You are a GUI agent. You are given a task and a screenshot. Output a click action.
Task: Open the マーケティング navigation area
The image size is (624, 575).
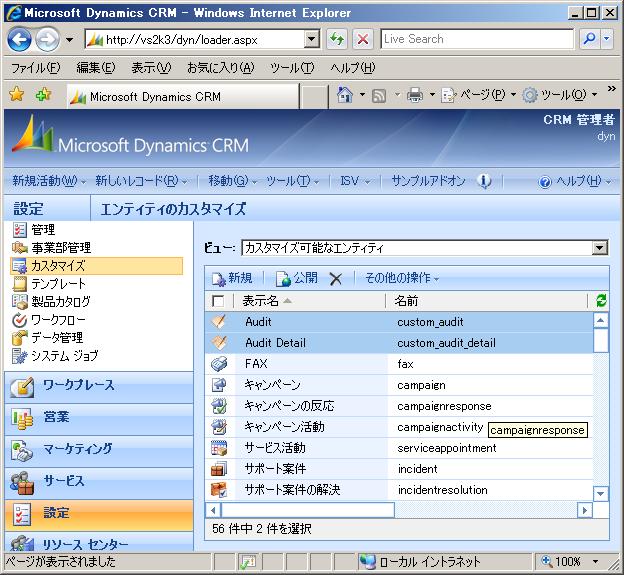click(99, 451)
